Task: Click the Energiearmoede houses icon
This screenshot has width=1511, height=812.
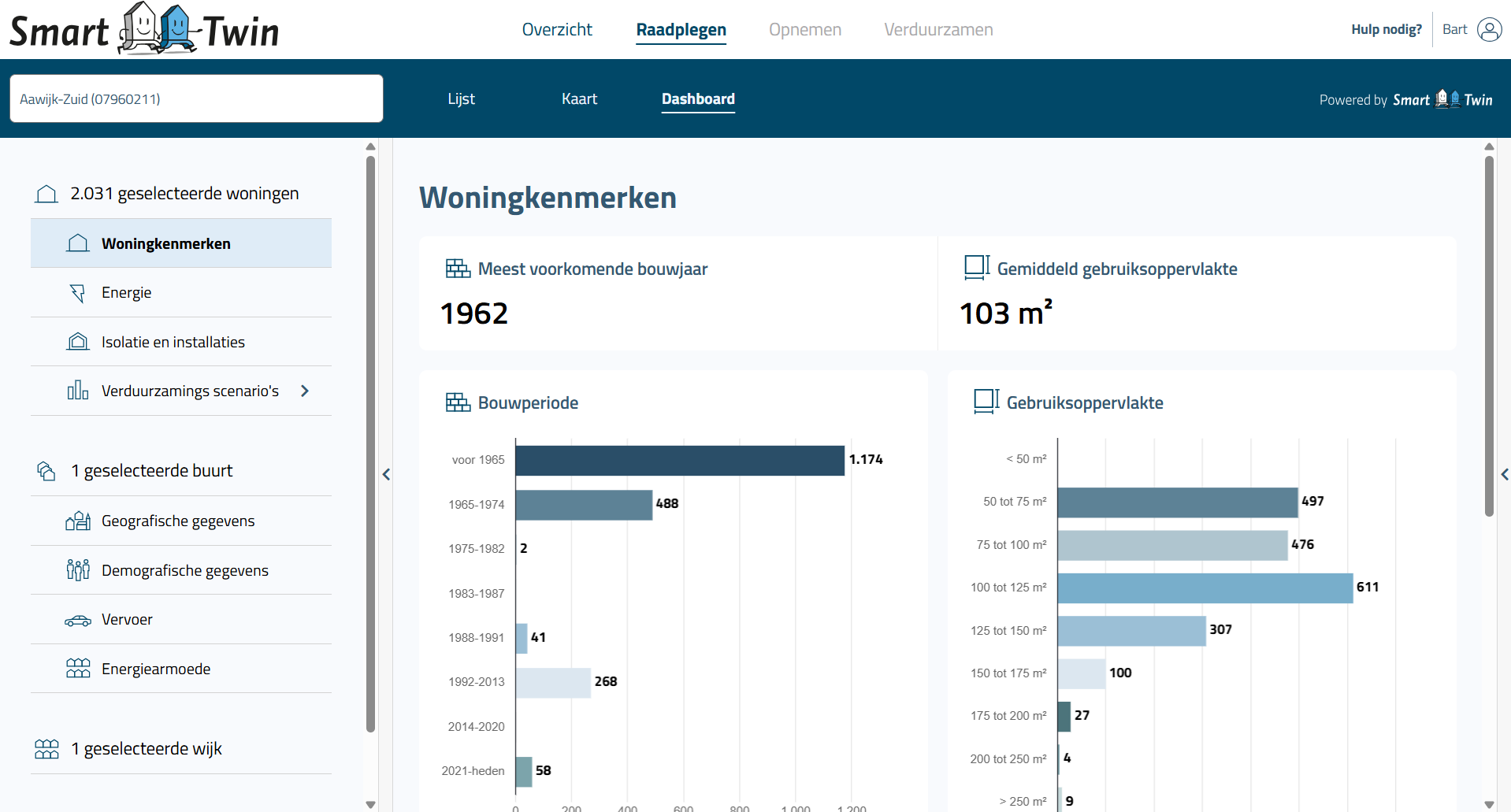Action: (x=77, y=669)
